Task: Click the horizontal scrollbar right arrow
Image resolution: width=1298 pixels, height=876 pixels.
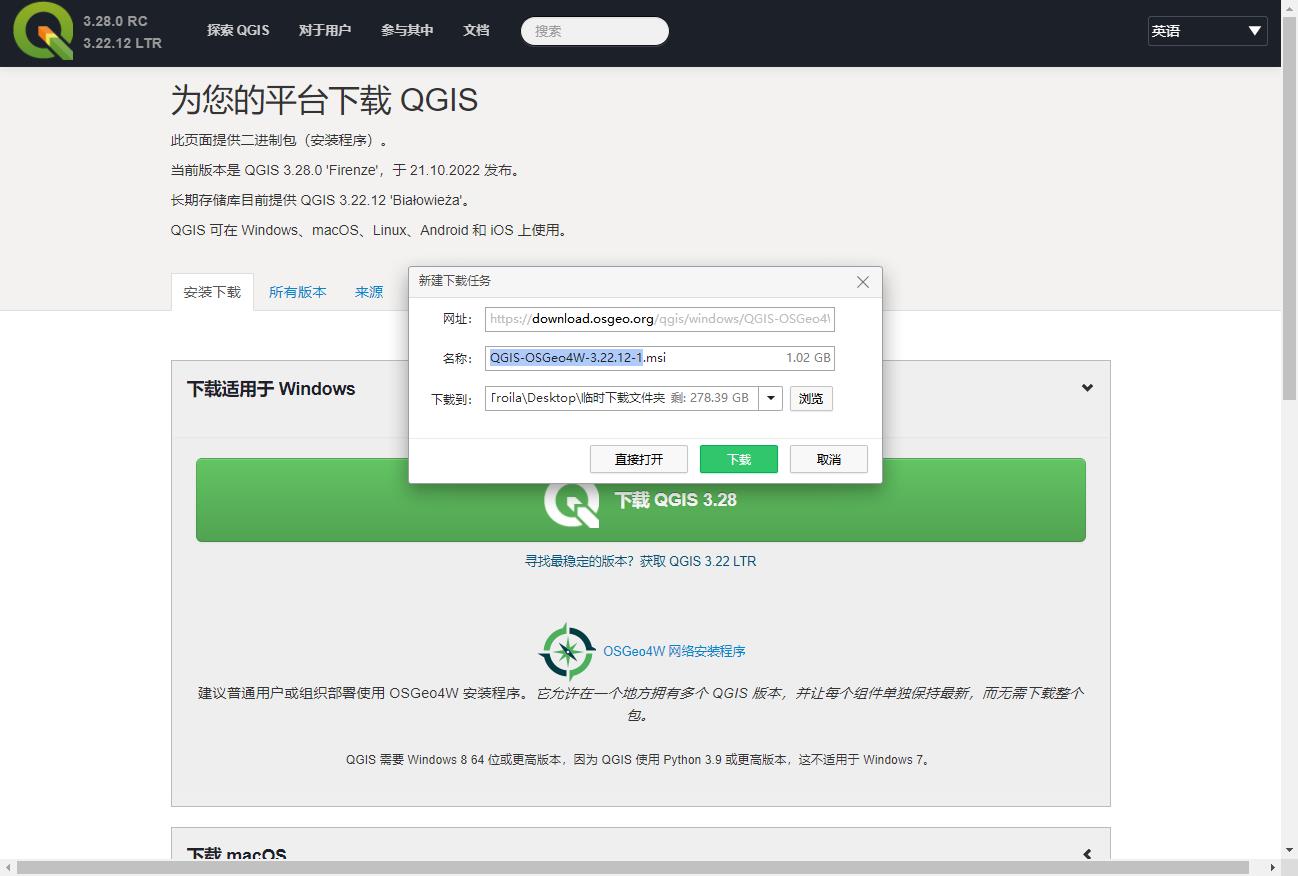Action: coord(1273,868)
